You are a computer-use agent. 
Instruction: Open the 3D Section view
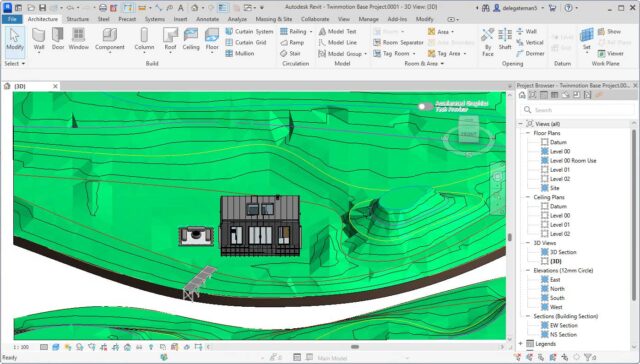563,252
